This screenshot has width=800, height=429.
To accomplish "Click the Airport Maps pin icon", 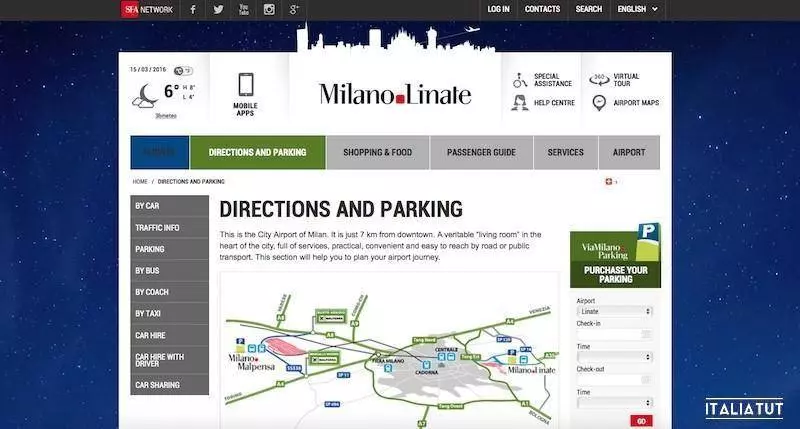I will [x=599, y=103].
